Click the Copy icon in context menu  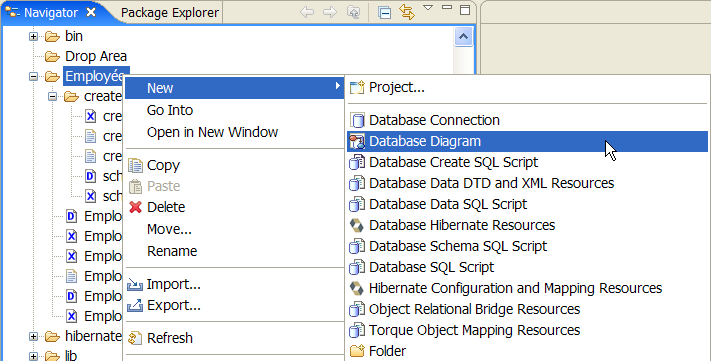[x=135, y=166]
